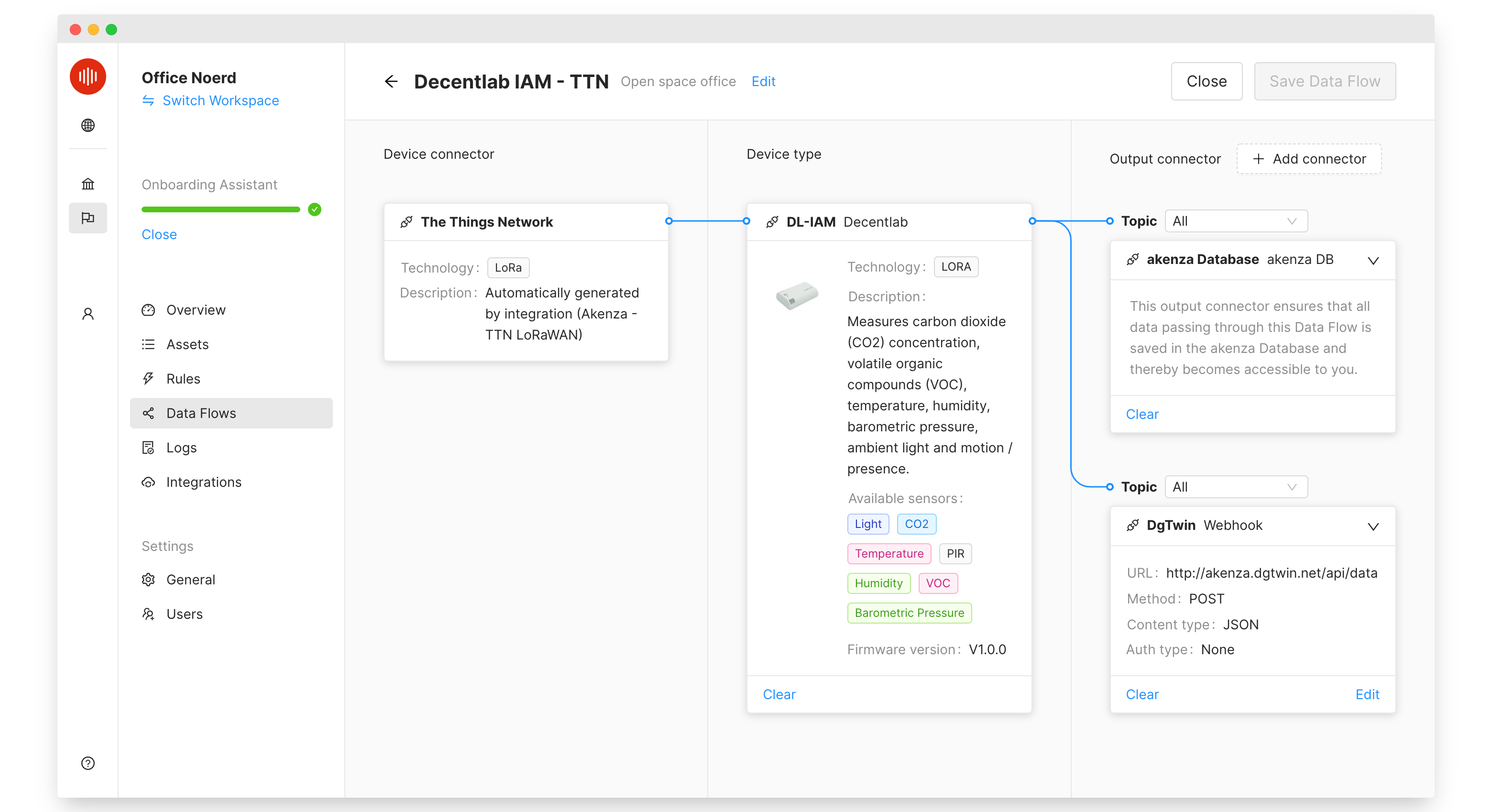Select Data Flows in the sidebar
1492x812 pixels.
[x=231, y=413]
